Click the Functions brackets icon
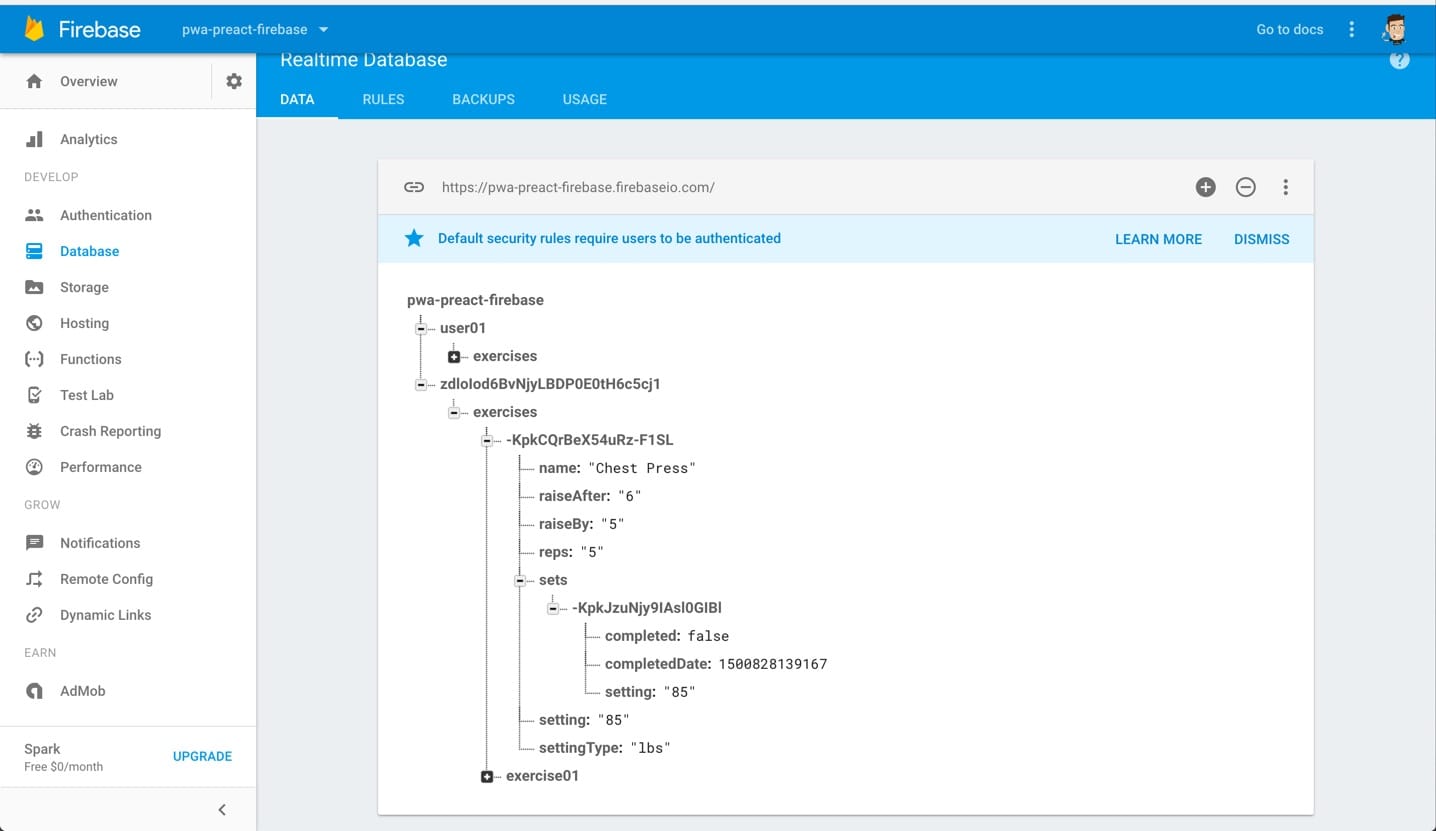 pyautogui.click(x=34, y=359)
